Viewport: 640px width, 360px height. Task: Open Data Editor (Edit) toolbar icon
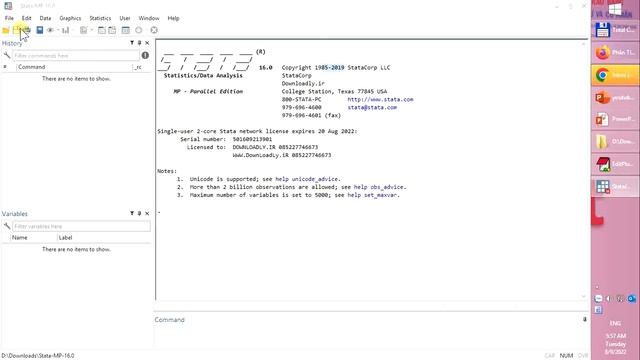tap(102, 30)
